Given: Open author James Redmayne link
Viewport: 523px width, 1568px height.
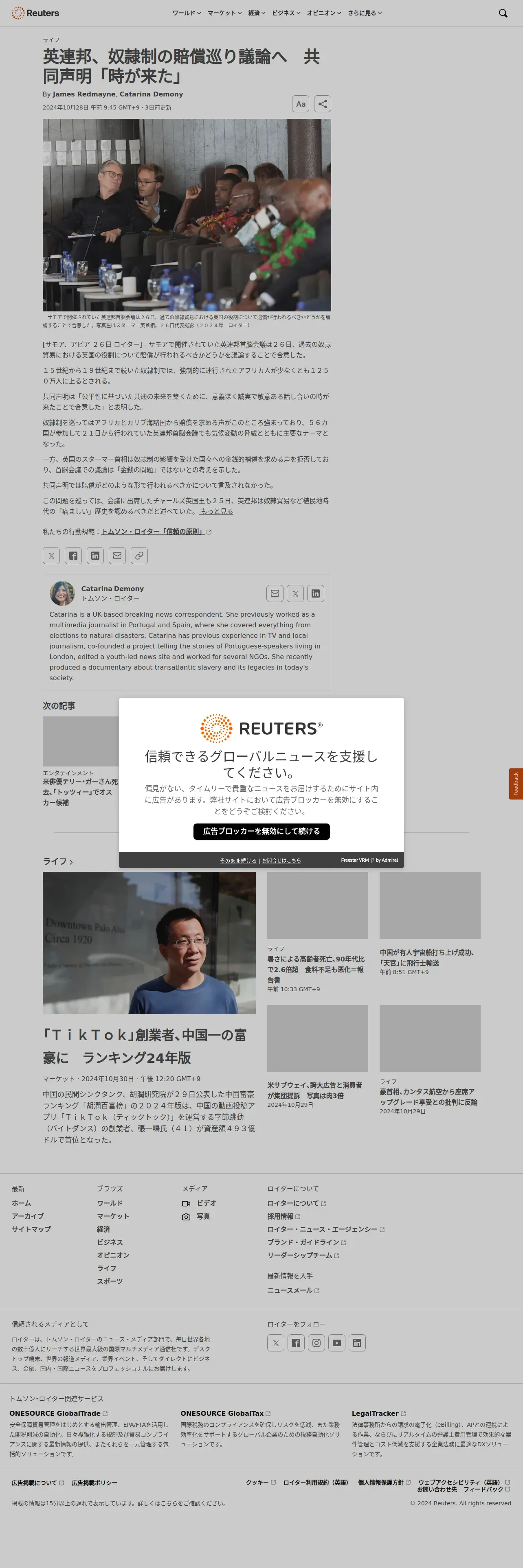Looking at the screenshot, I should click(84, 94).
